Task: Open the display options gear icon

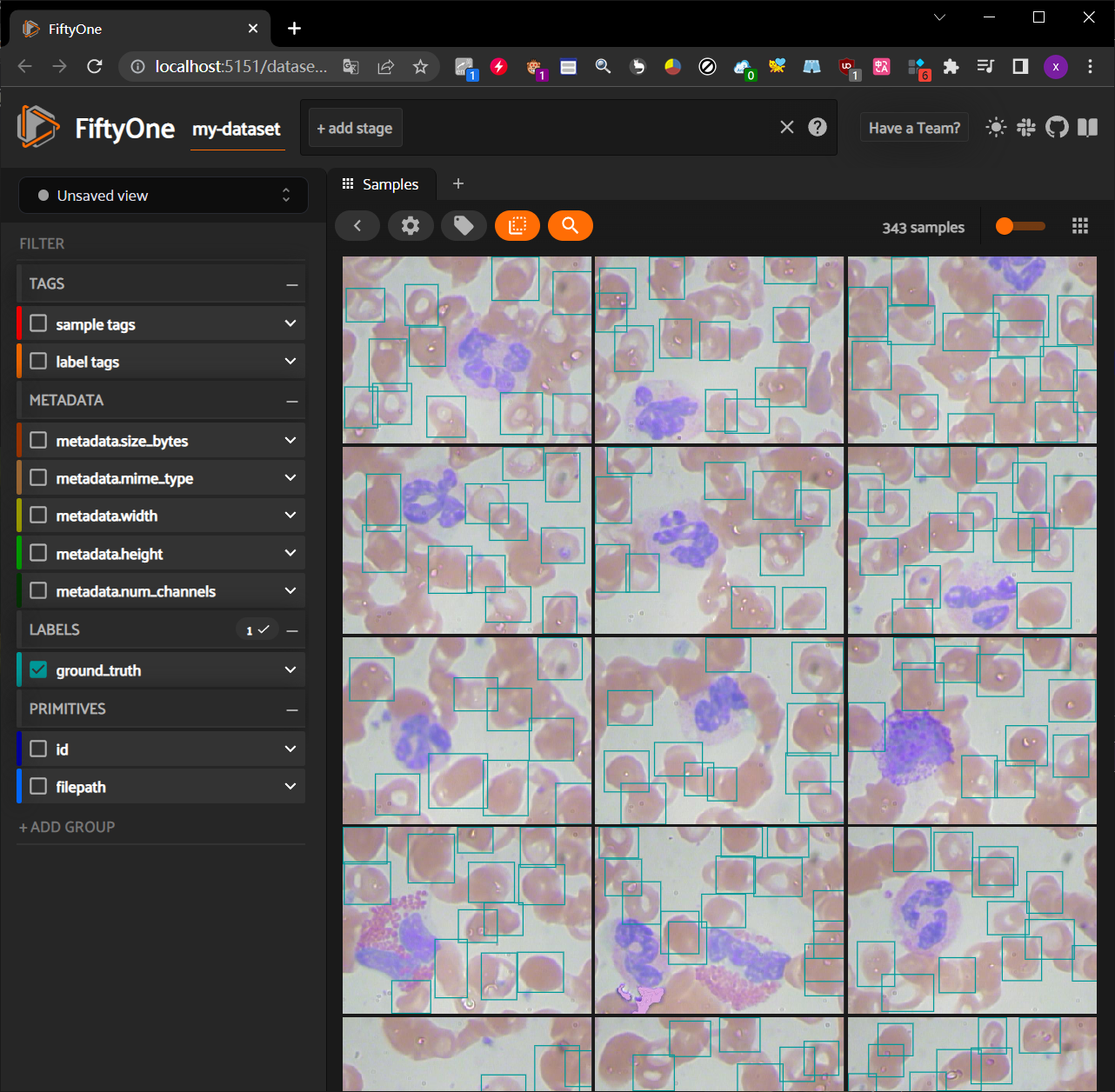Action: 410,226
